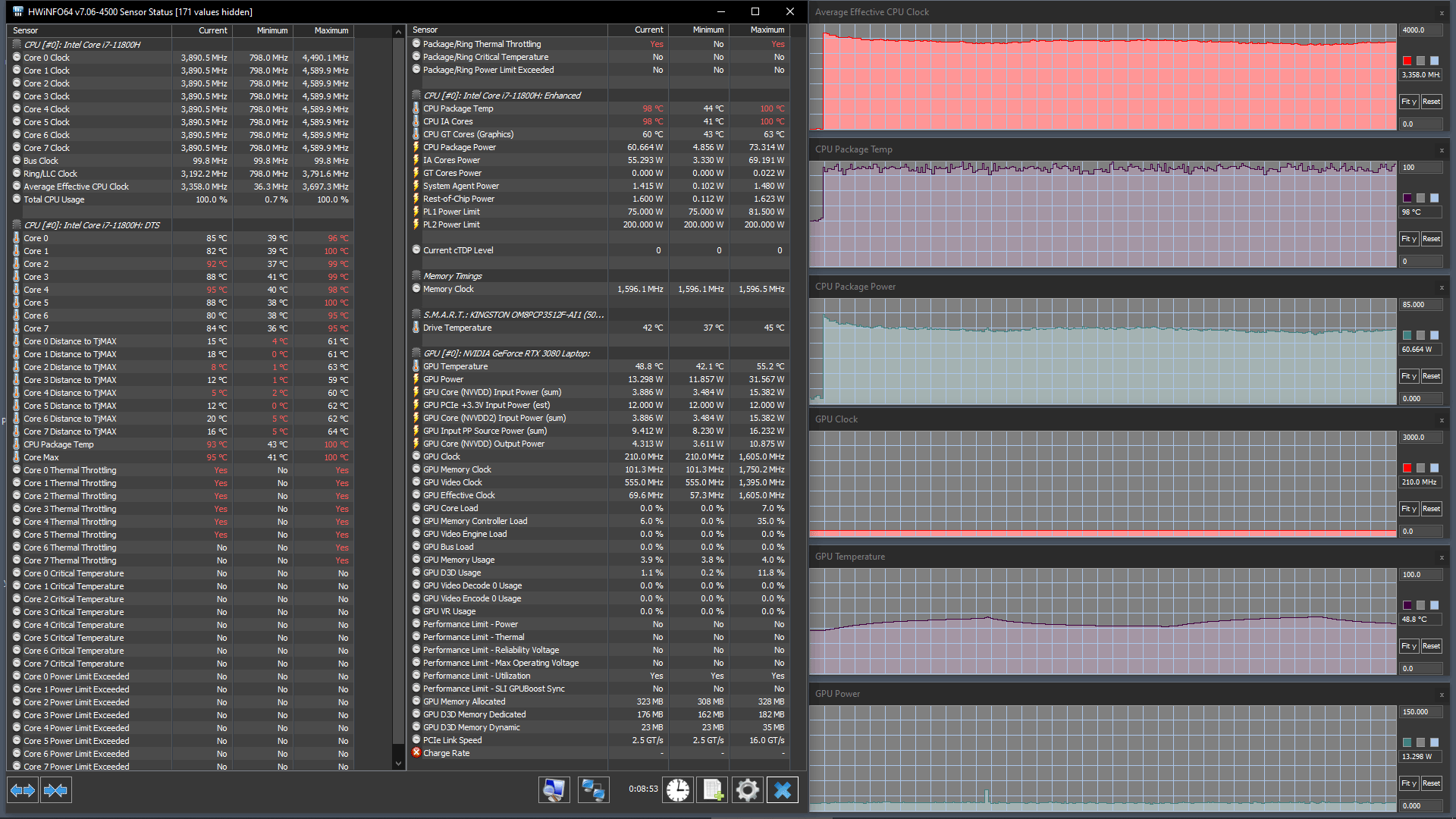Click the shrink columns arrows icon
Screen dimensions: 1456x819
[55, 790]
